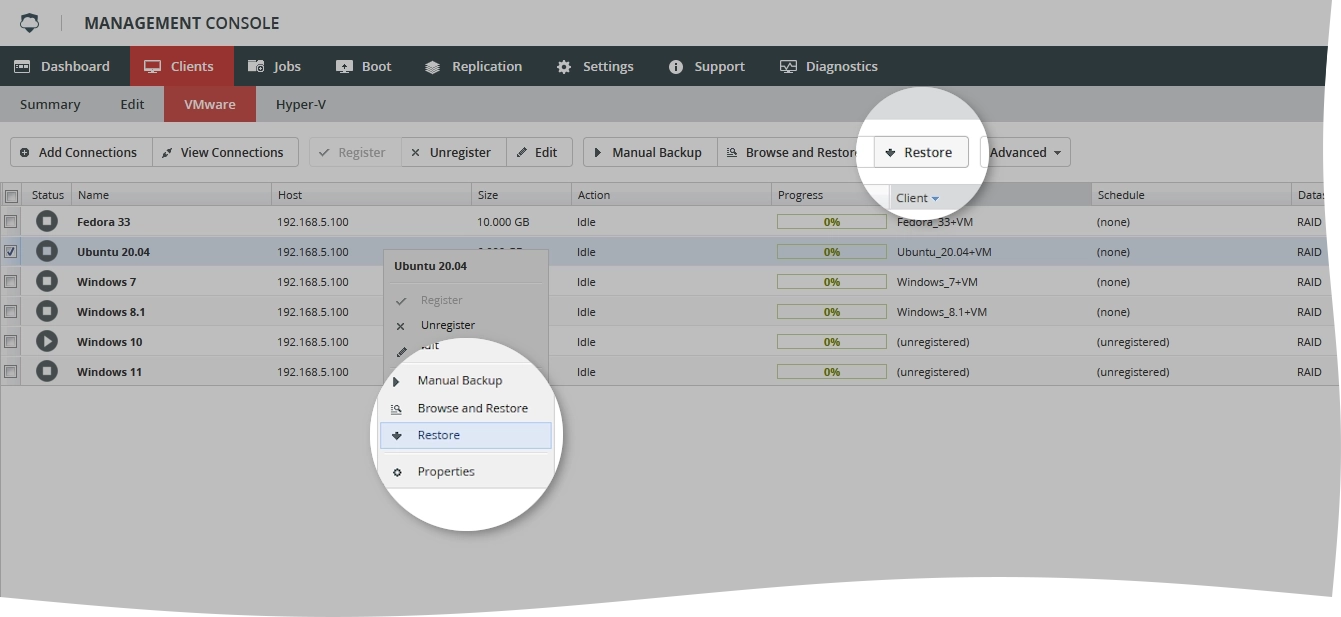
Task: Switch to the Edit subtab
Action: pyautogui.click(x=132, y=104)
